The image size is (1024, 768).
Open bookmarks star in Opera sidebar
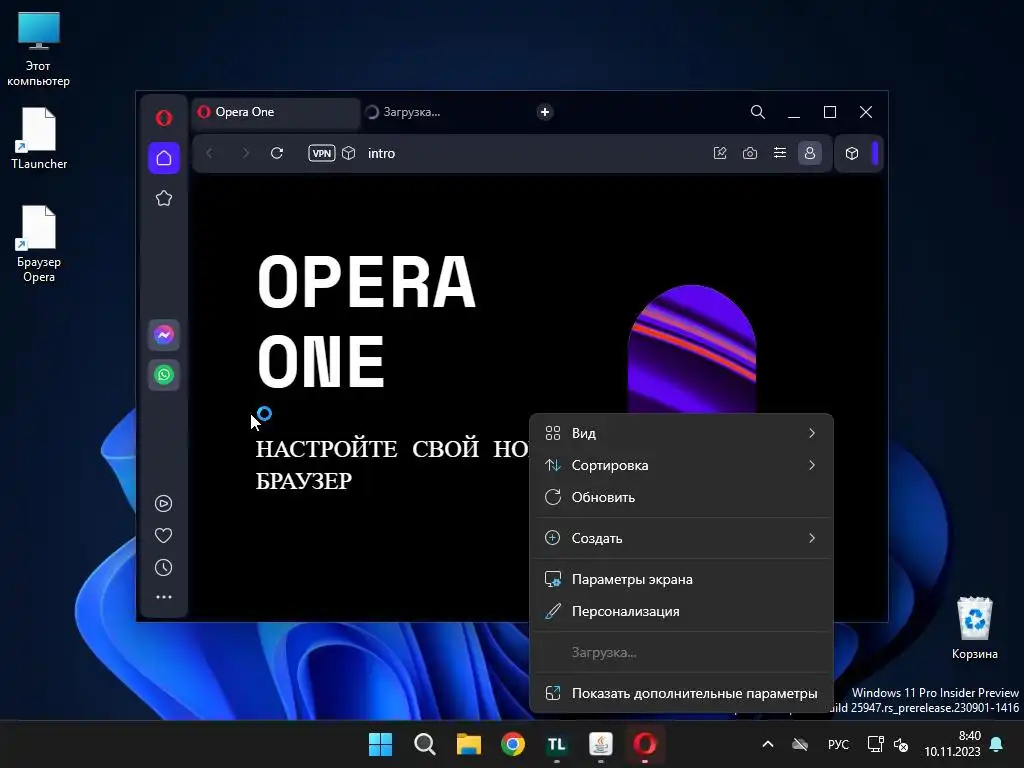tap(164, 198)
